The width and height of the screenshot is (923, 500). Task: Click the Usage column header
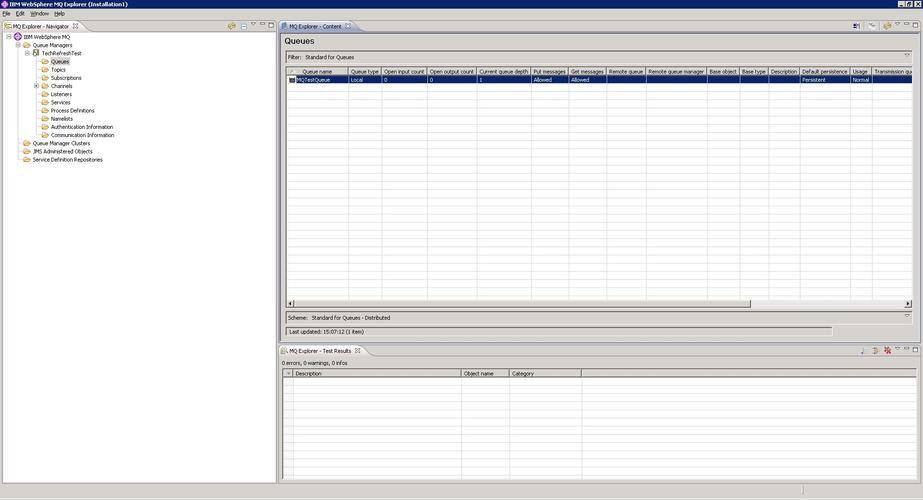(x=861, y=71)
